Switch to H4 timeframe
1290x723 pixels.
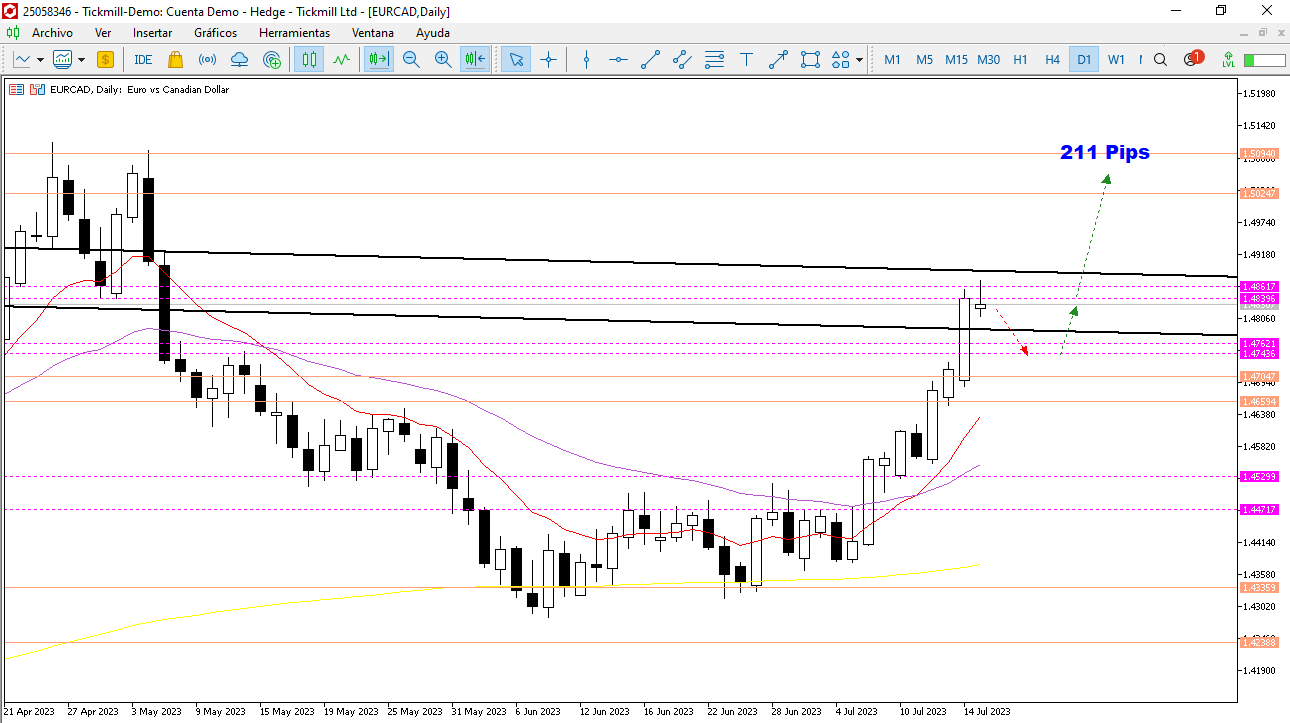1052,60
